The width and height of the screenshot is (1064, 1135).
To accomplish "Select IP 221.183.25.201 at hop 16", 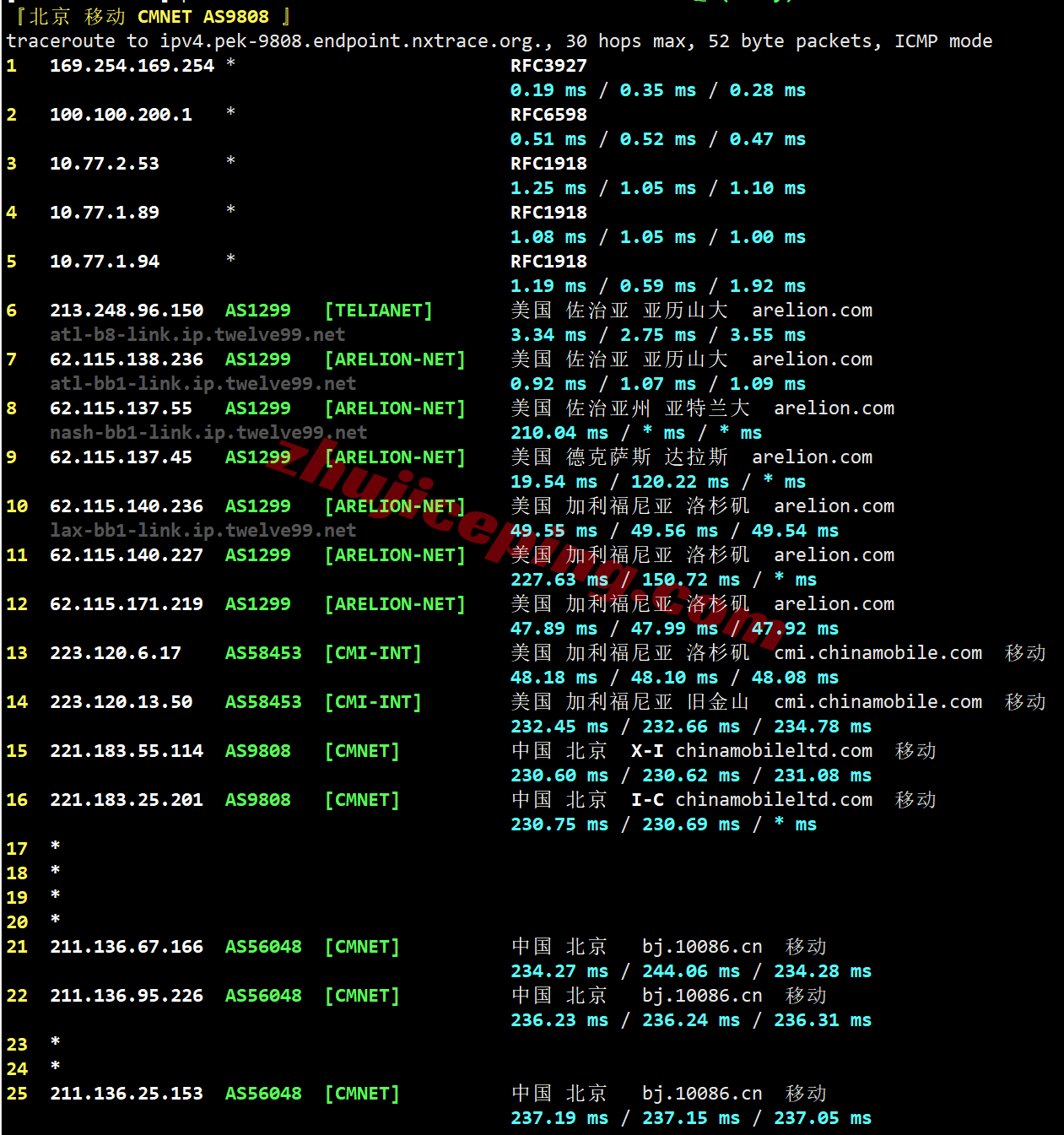I will tap(127, 800).
